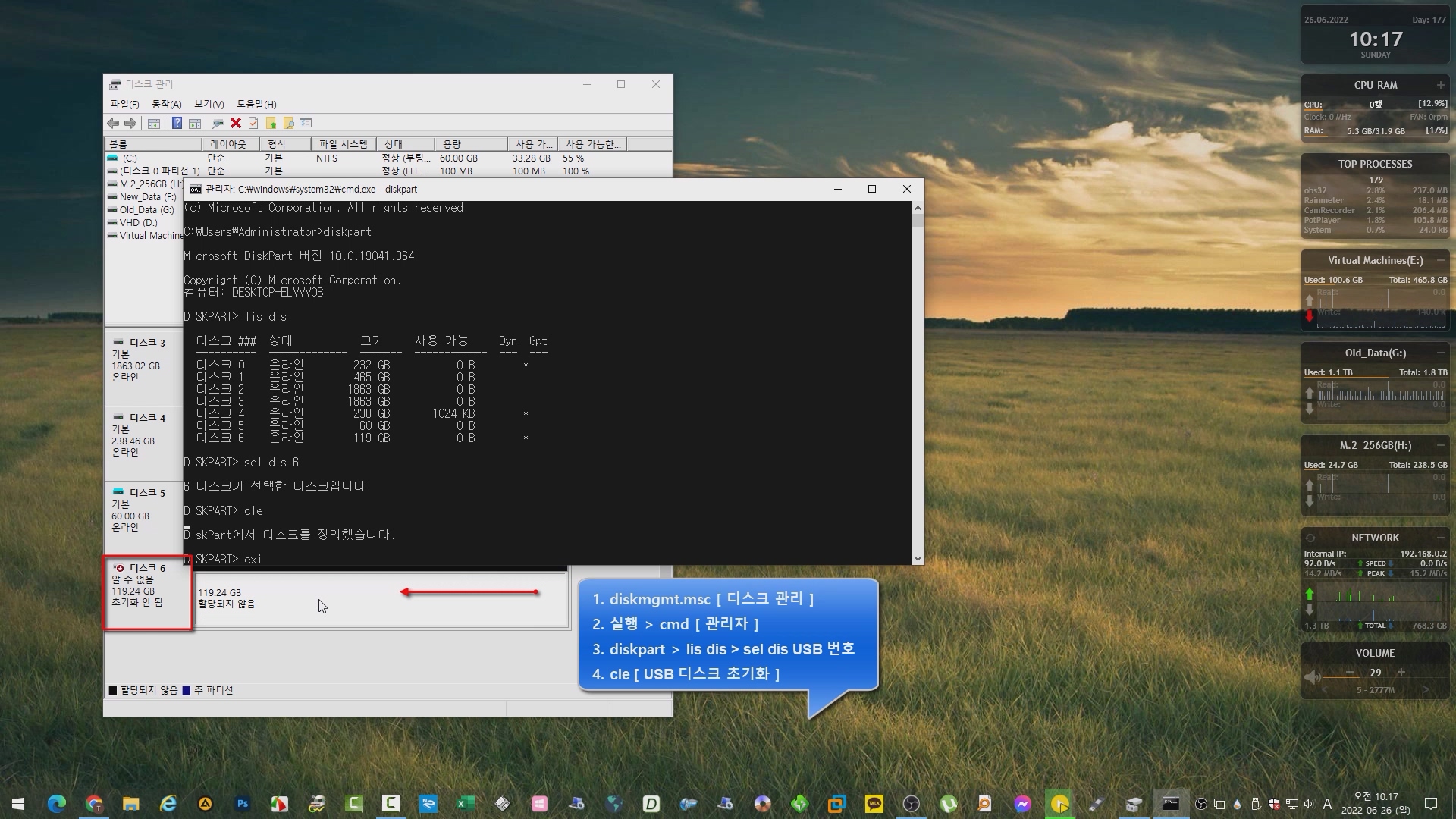Open Internet Explorer from the taskbar
1456x819 pixels.
click(168, 804)
